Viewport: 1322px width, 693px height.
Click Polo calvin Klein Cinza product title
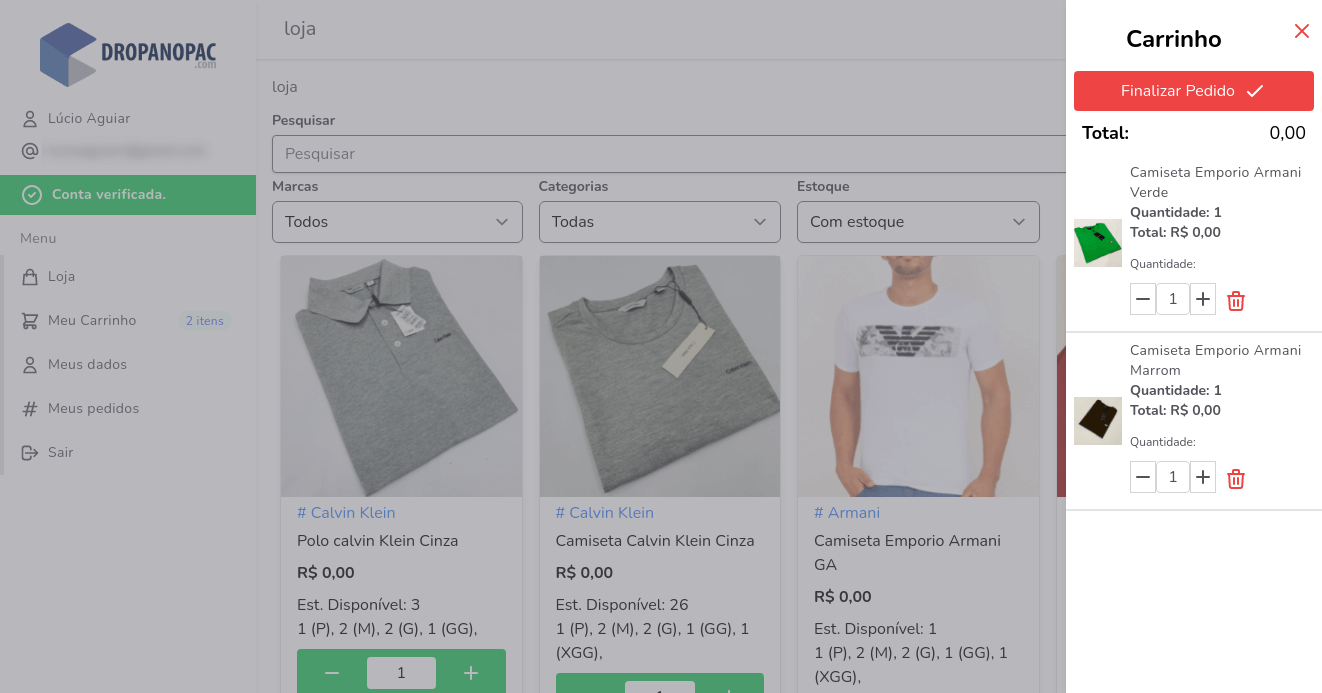click(378, 541)
